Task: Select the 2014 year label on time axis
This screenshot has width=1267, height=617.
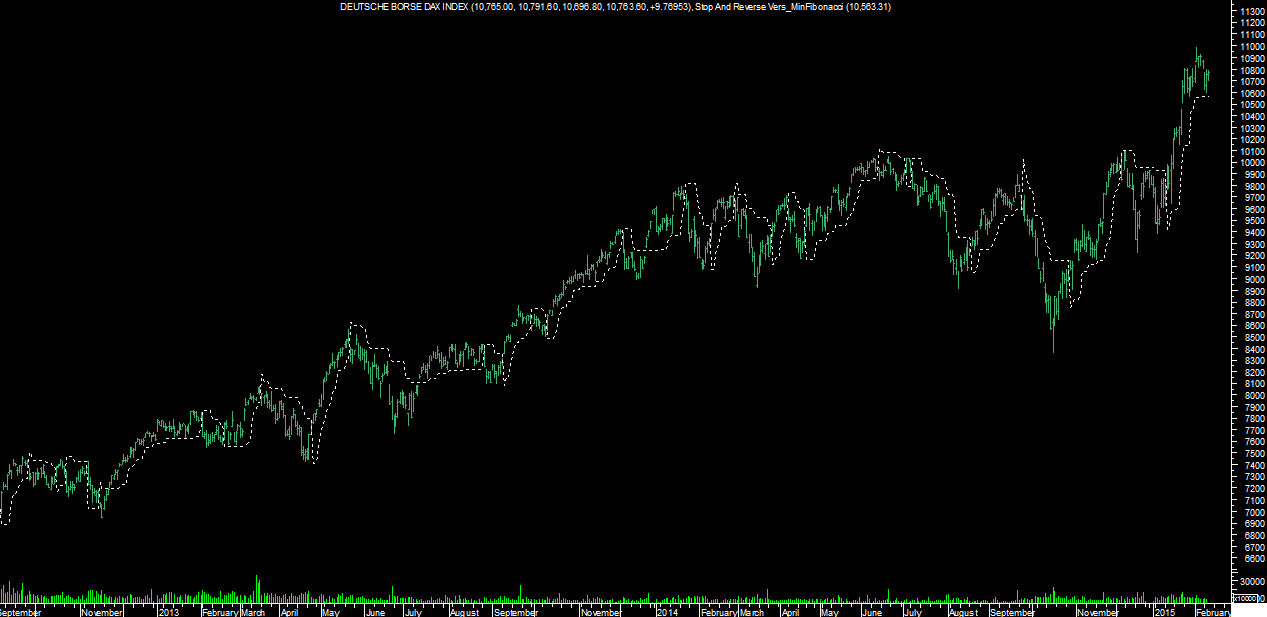Action: tap(667, 611)
